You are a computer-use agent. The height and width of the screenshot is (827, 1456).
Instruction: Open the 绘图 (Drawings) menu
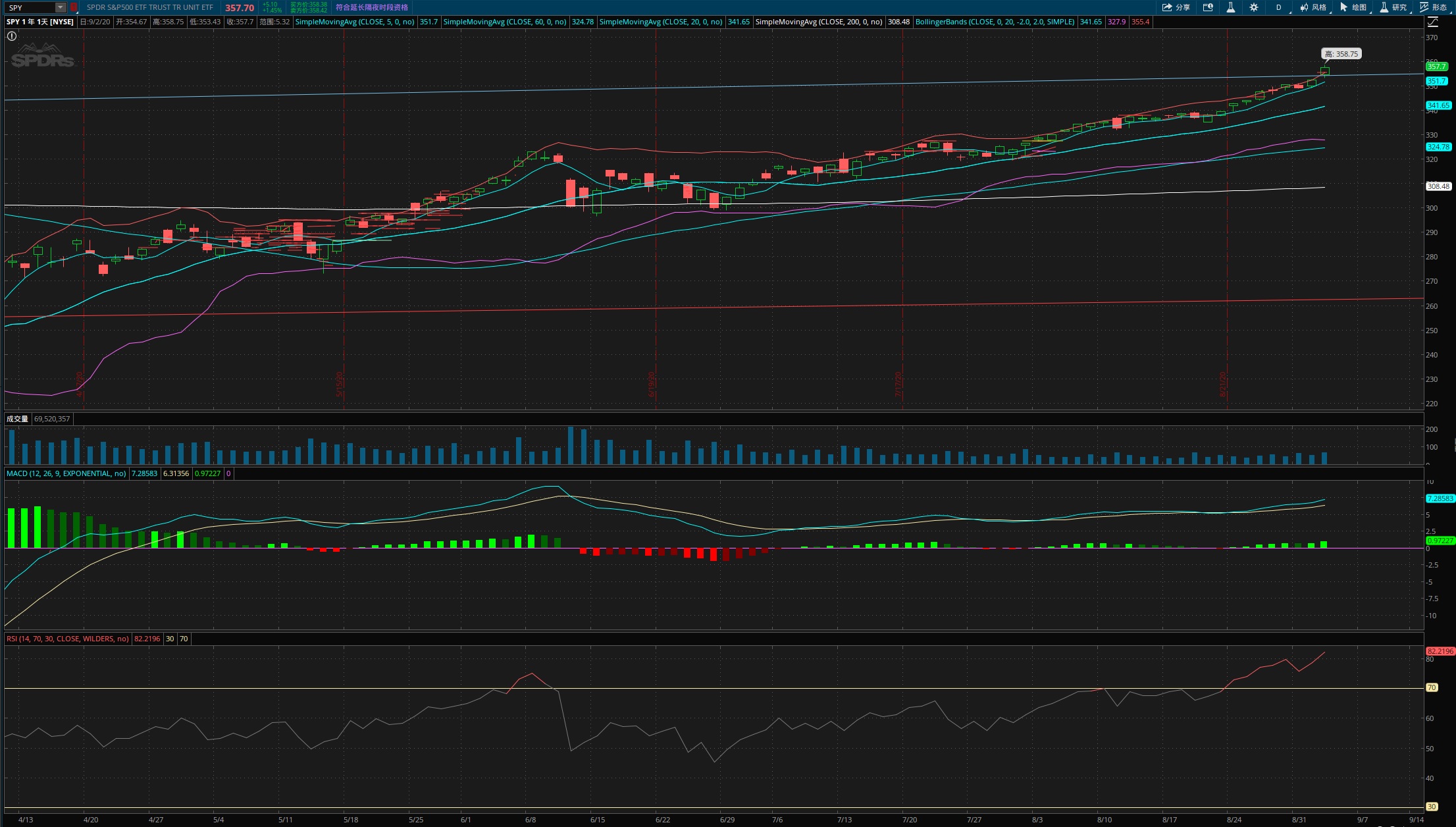[1354, 7]
